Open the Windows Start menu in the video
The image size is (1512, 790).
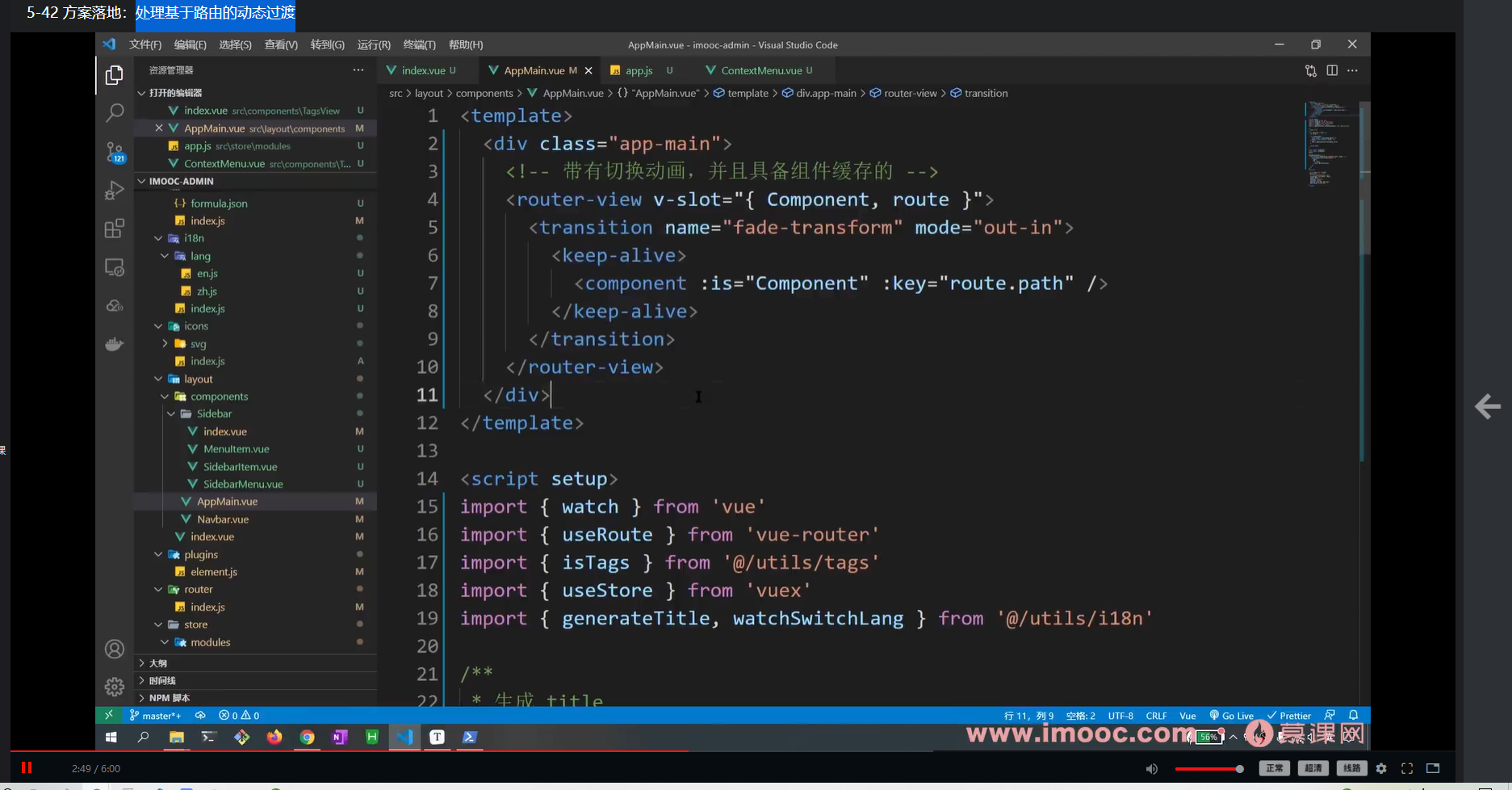coord(111,737)
